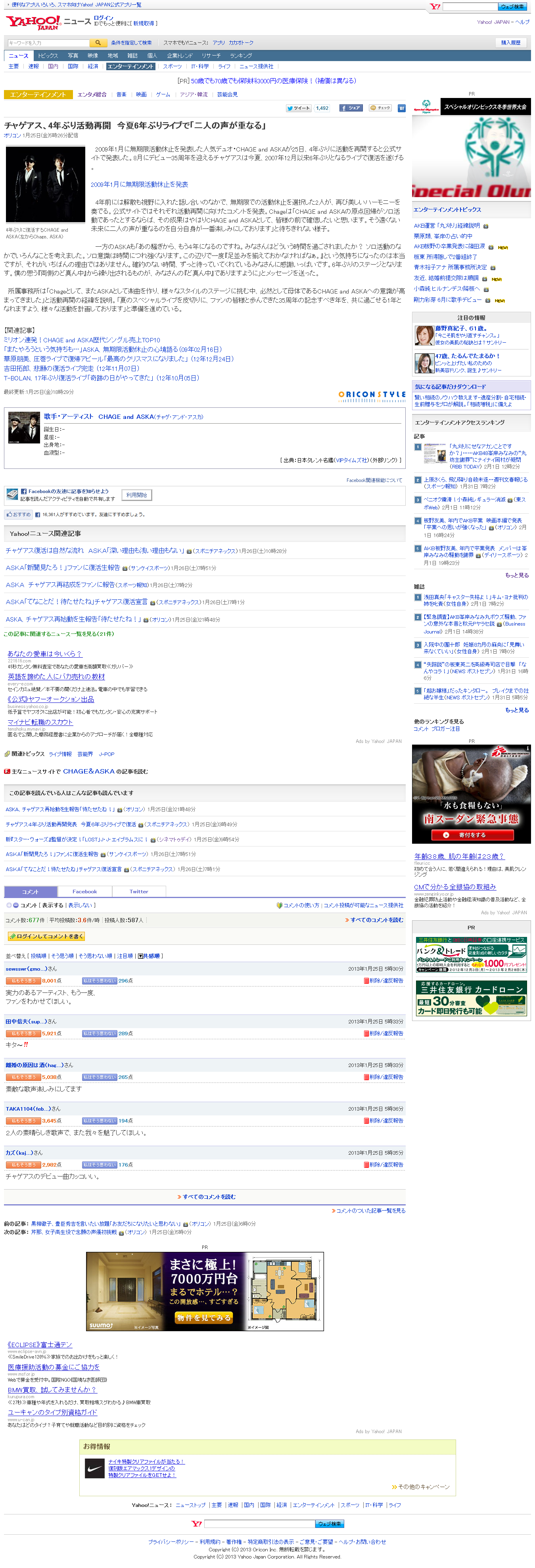Open the ニュース main tab
The image size is (535, 1568).
click(18, 56)
